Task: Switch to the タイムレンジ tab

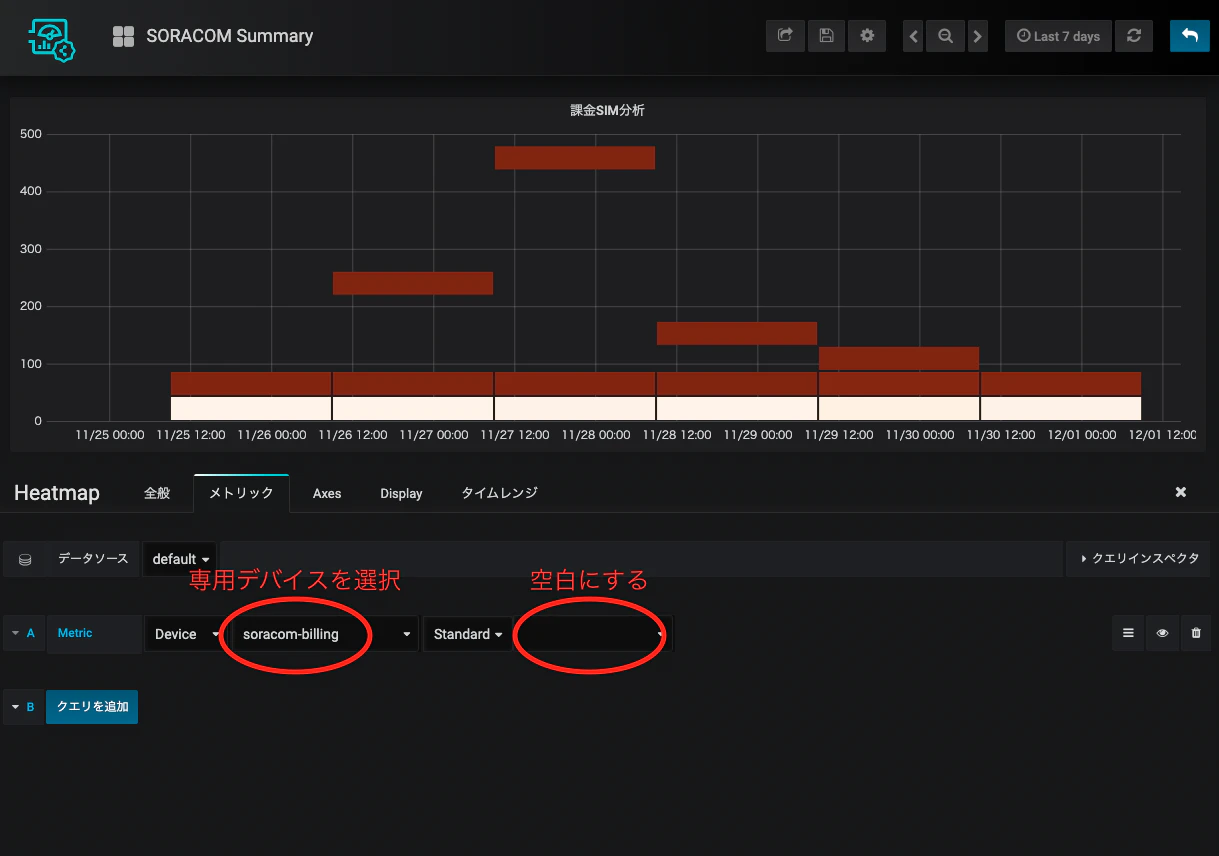Action: [499, 493]
